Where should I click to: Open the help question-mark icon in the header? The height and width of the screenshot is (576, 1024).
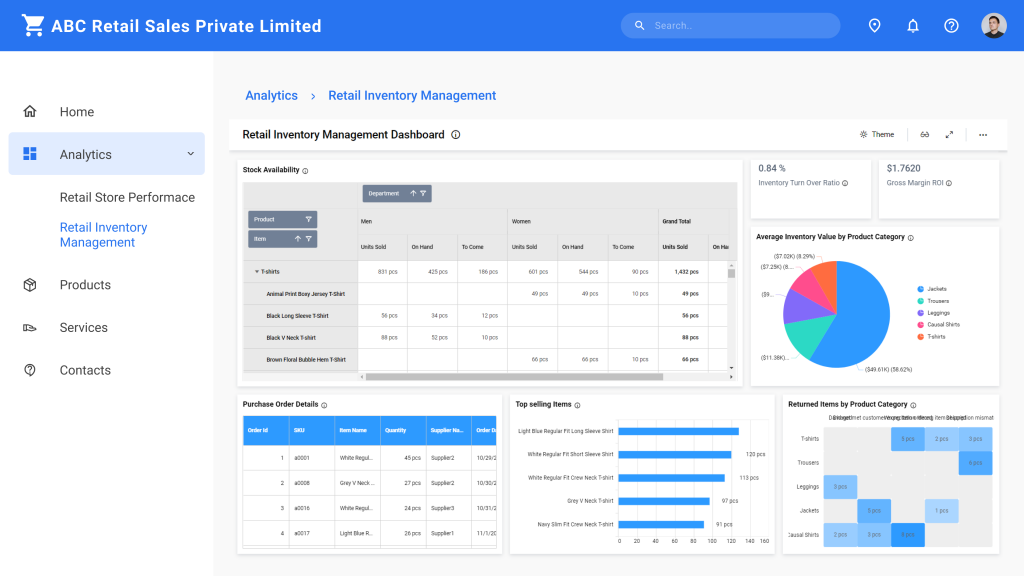pyautogui.click(x=950, y=25)
